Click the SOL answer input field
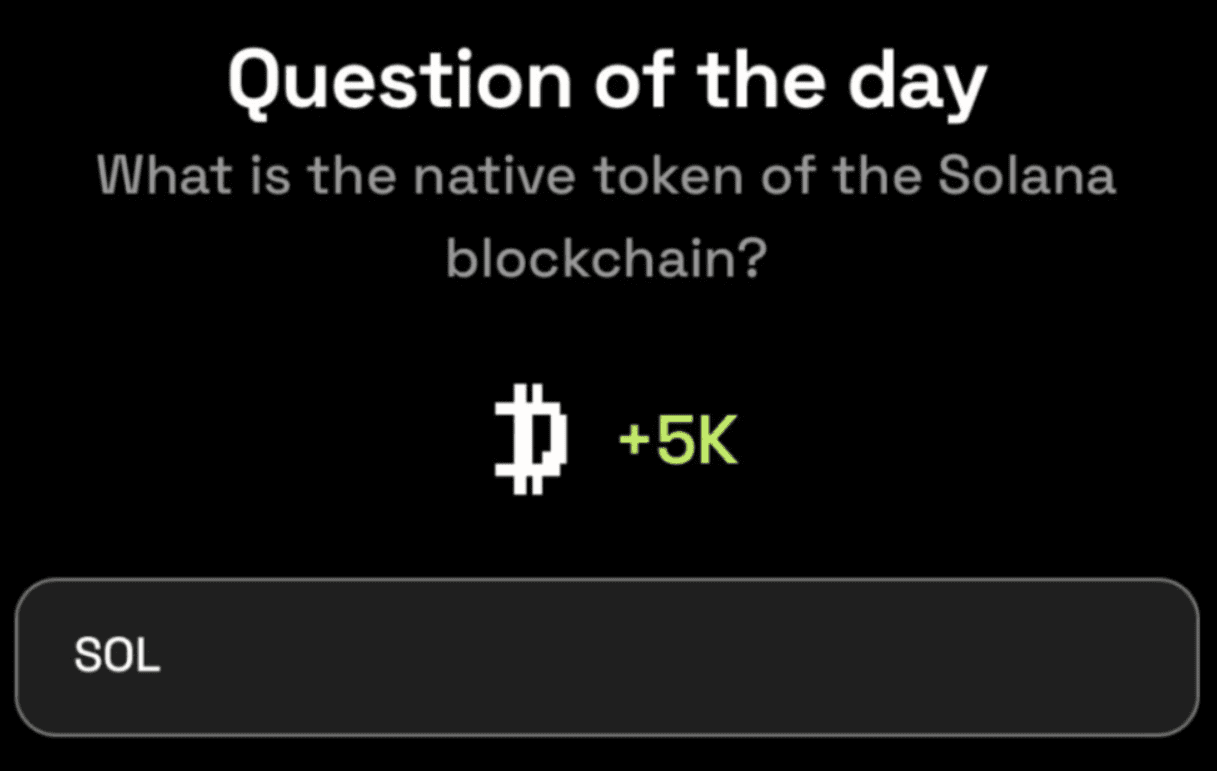Screen dimensions: 1217x771 607,656
